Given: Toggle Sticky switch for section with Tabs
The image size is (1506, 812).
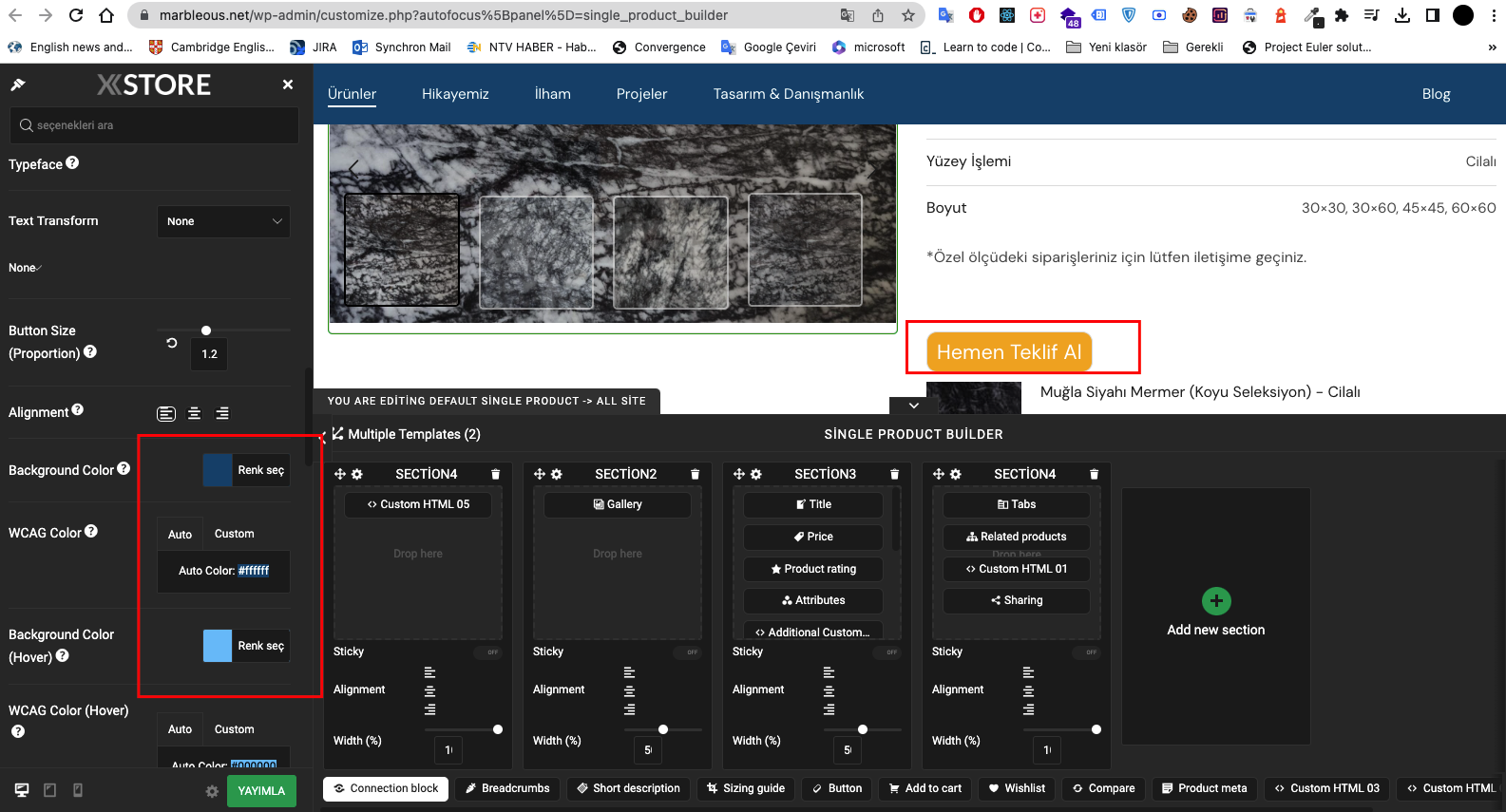Looking at the screenshot, I should [x=1086, y=652].
